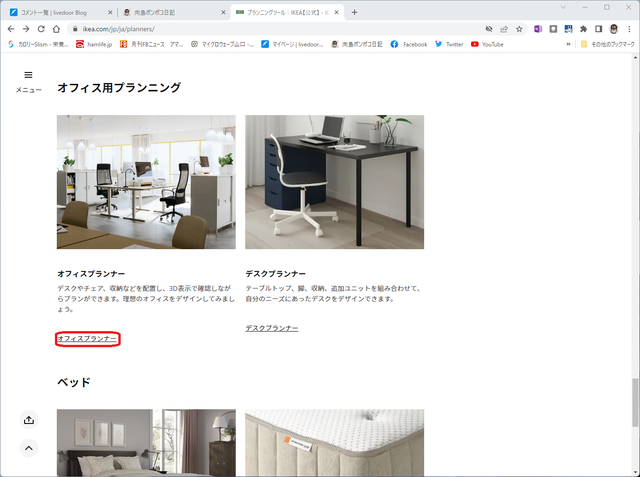This screenshot has height=477, width=640.
Task: Click the office room photo
Action: [x=146, y=182]
